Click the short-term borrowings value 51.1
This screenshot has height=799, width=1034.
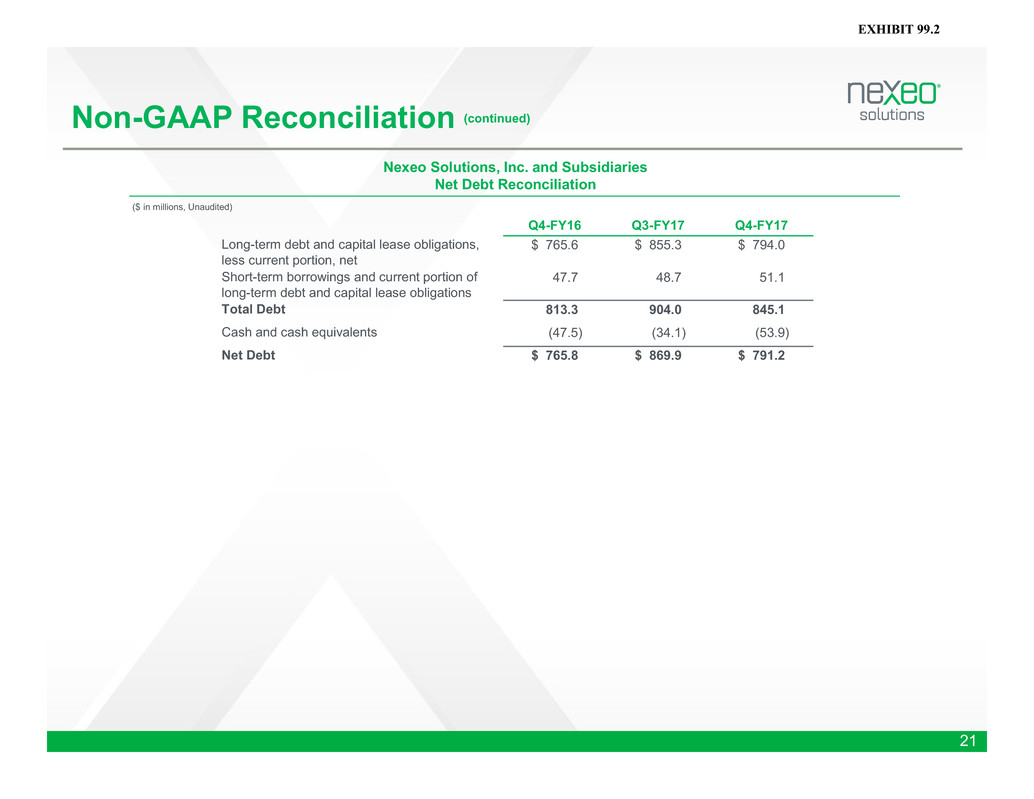click(772, 277)
